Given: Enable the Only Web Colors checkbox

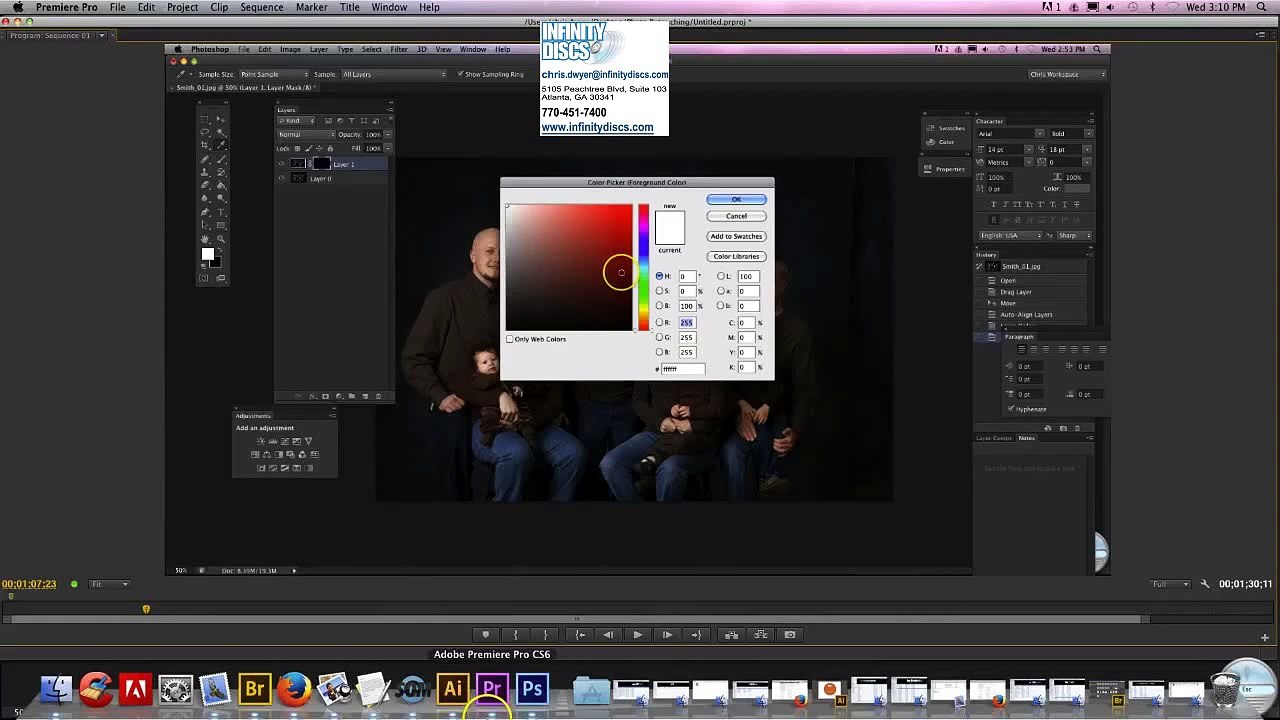Looking at the screenshot, I should (510, 339).
